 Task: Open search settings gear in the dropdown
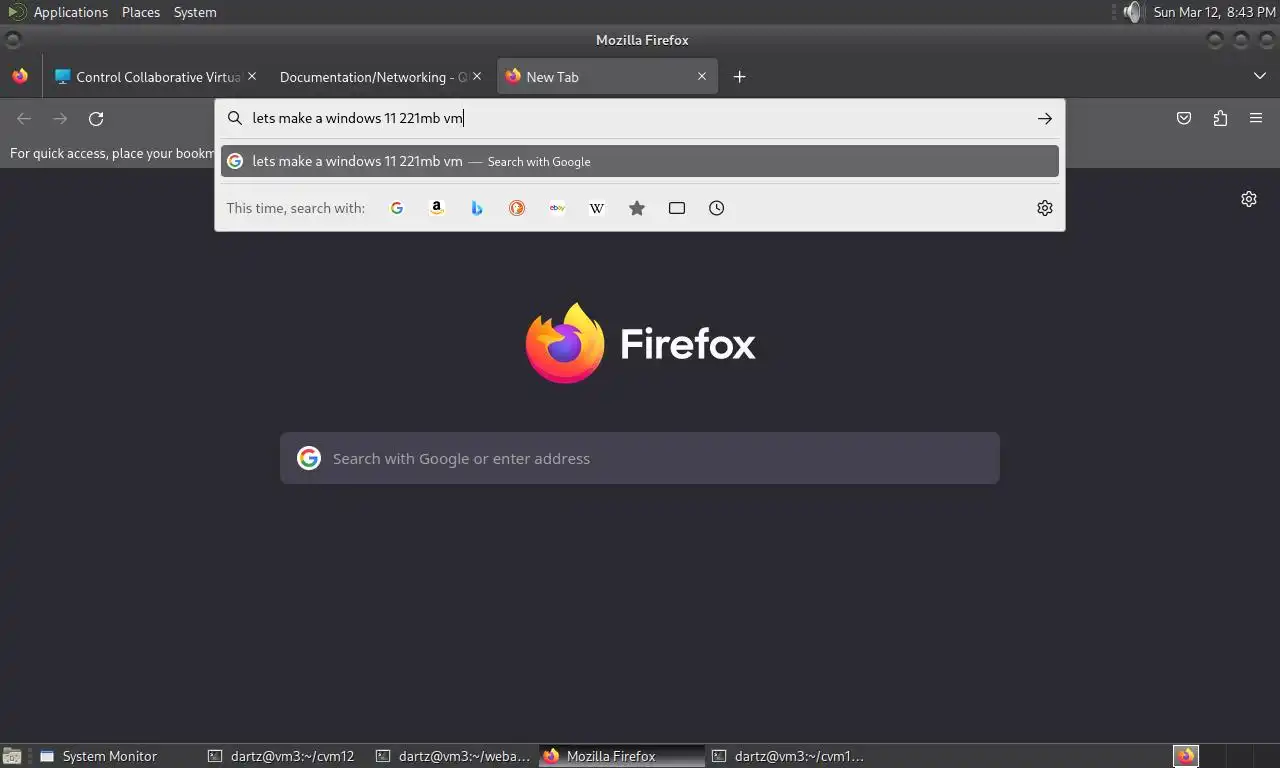pyautogui.click(x=1045, y=208)
